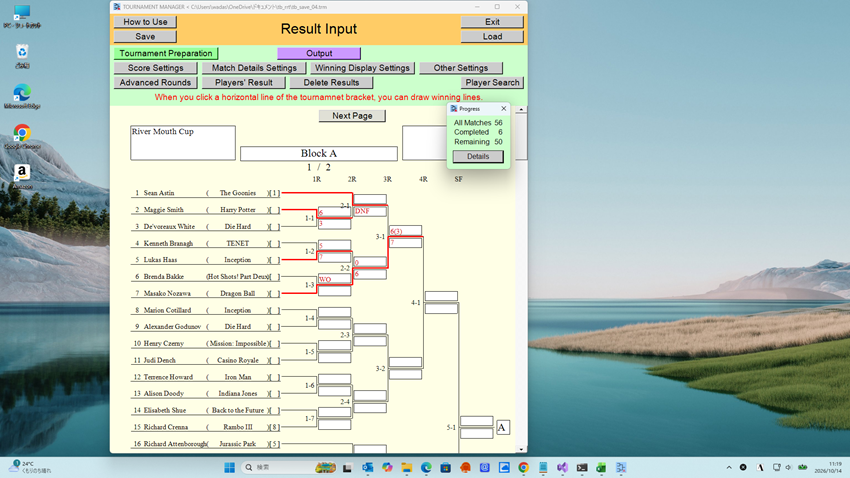Open the Amazon desktop shortcut
The width and height of the screenshot is (850, 478).
tap(22, 177)
